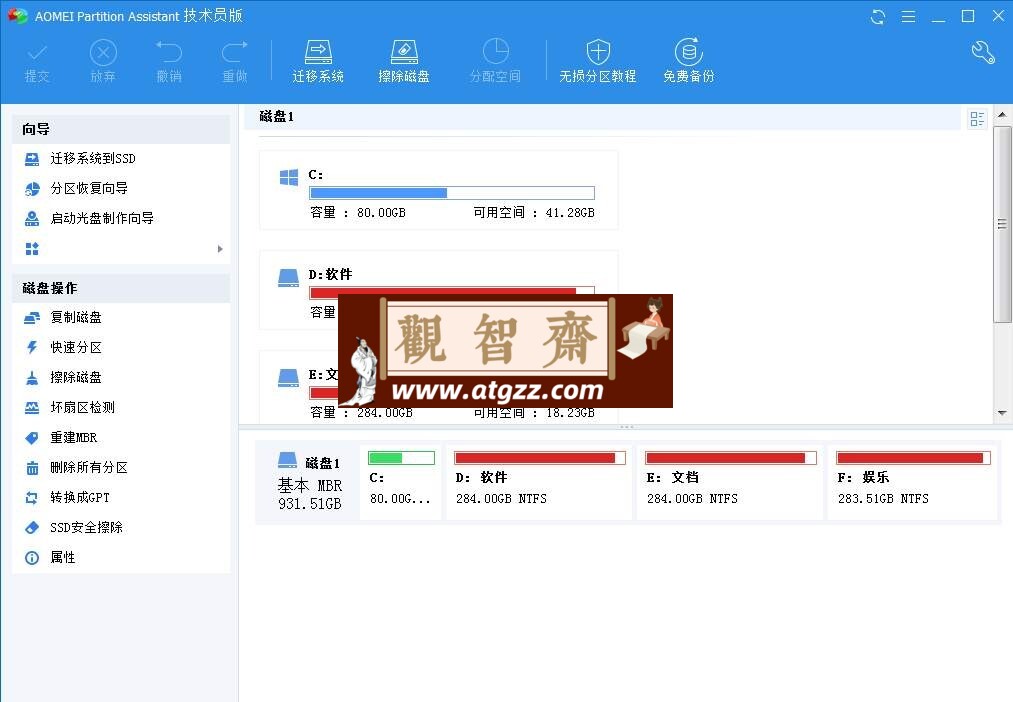Click the refresh icon in title bar

(x=877, y=17)
